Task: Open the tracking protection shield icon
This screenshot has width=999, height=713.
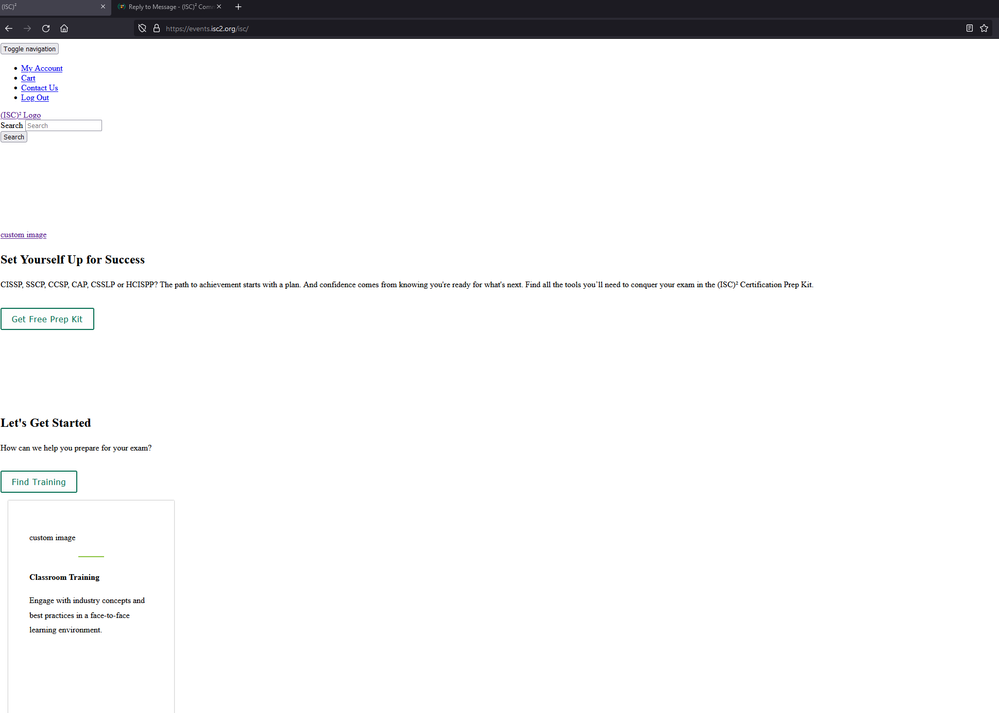Action: pyautogui.click(x=142, y=28)
